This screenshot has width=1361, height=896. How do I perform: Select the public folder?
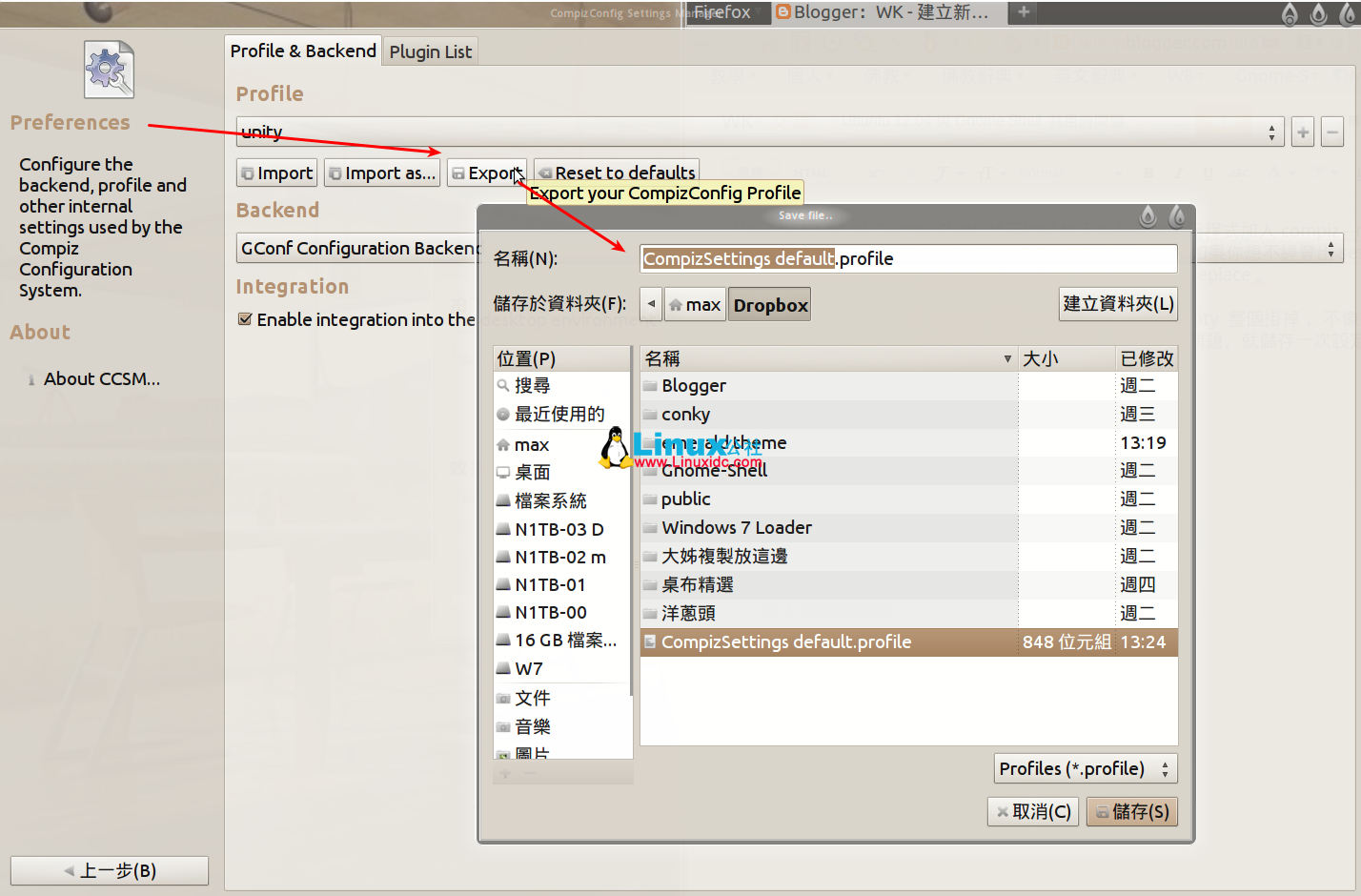click(x=909, y=499)
